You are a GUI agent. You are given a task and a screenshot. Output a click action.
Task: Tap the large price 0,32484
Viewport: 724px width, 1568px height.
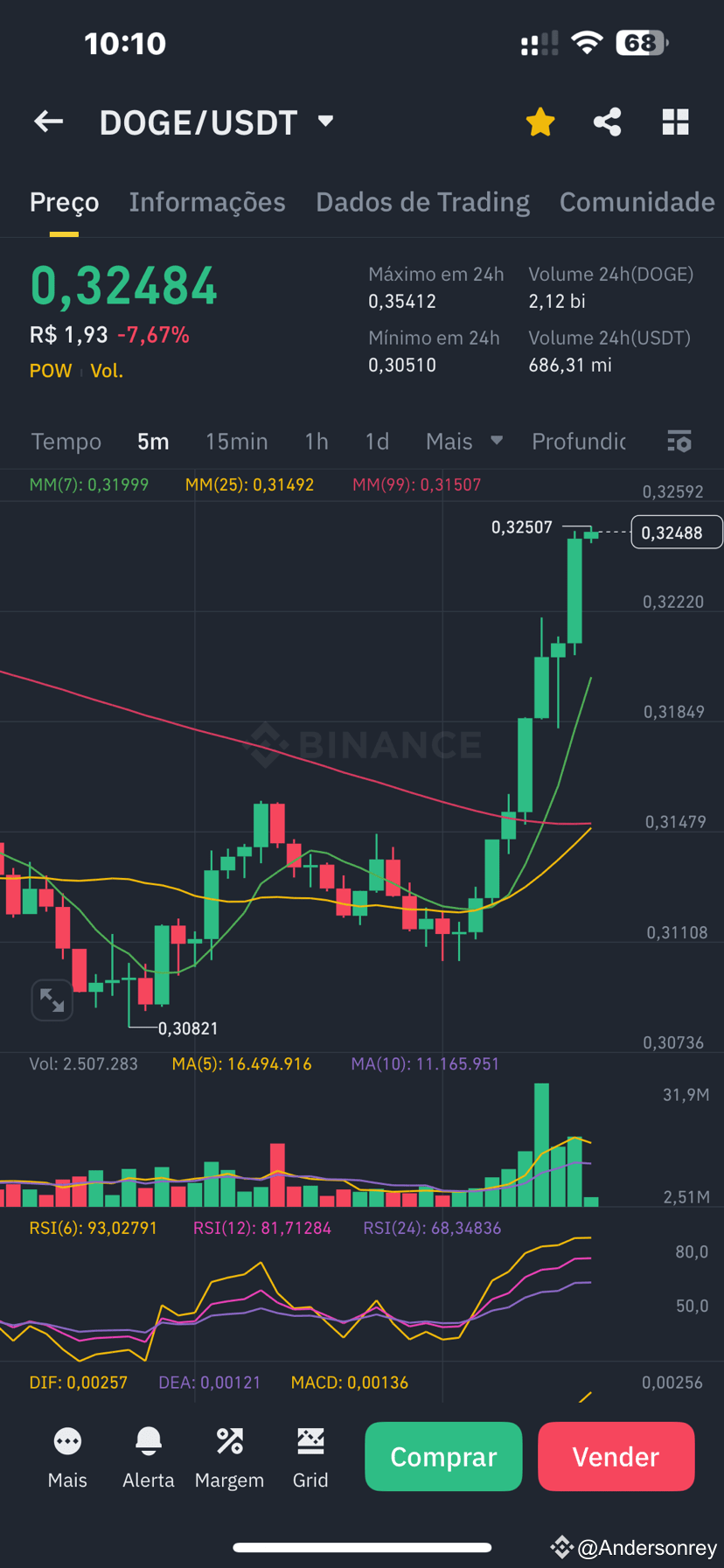(x=123, y=287)
